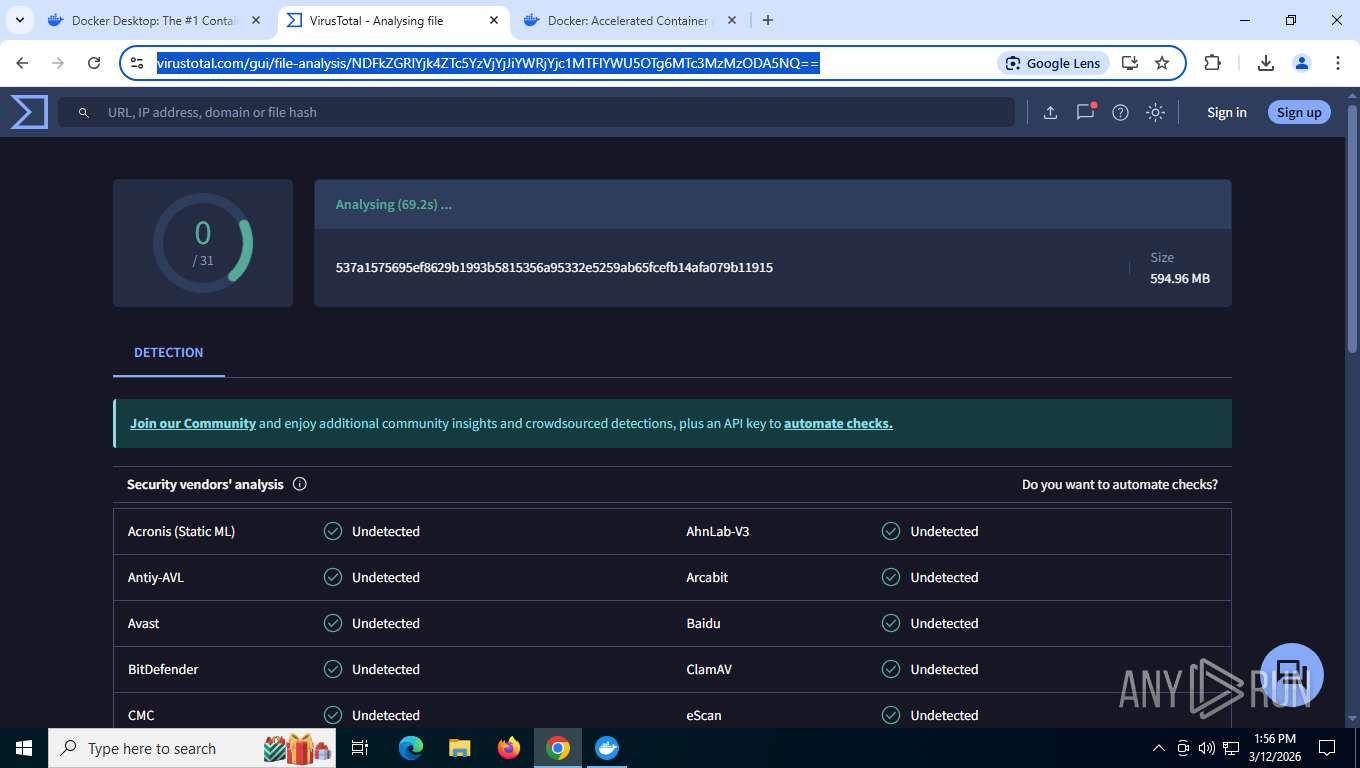Image resolution: width=1360 pixels, height=768 pixels.
Task: Click the browser address bar URL
Action: click(x=488, y=63)
